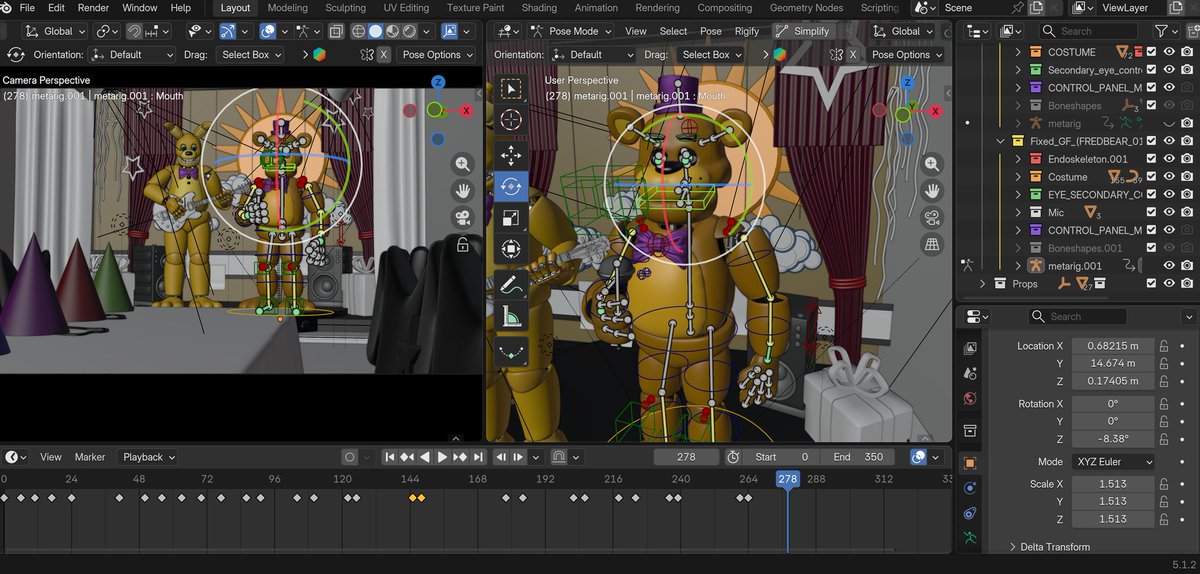Screen dimensions: 1200x574
Task: Hide the COSTUME collection with its eye icon
Action: pyautogui.click(x=1169, y=52)
